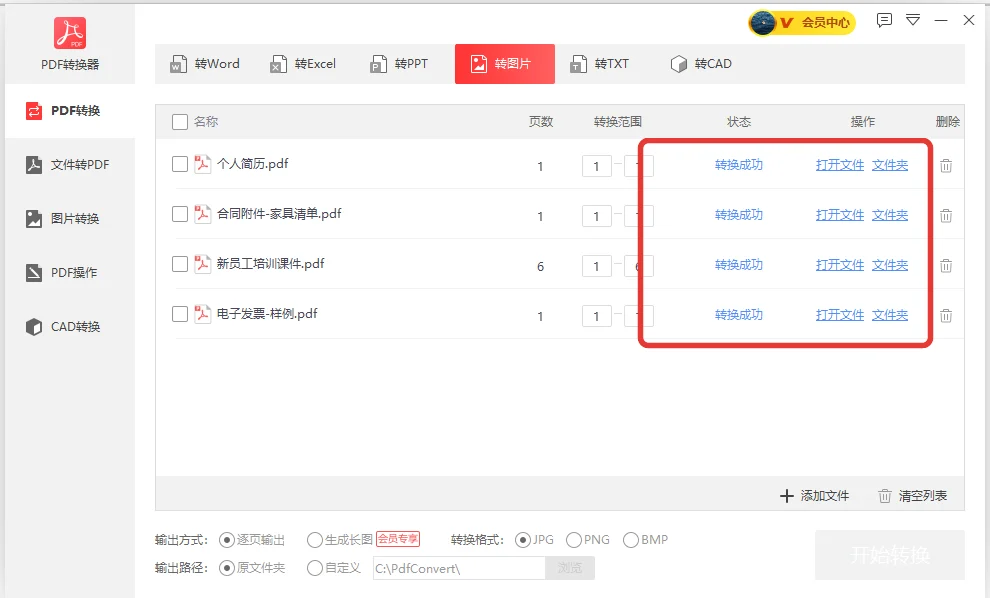
Task: Switch to the 转TXT tab
Action: click(600, 64)
